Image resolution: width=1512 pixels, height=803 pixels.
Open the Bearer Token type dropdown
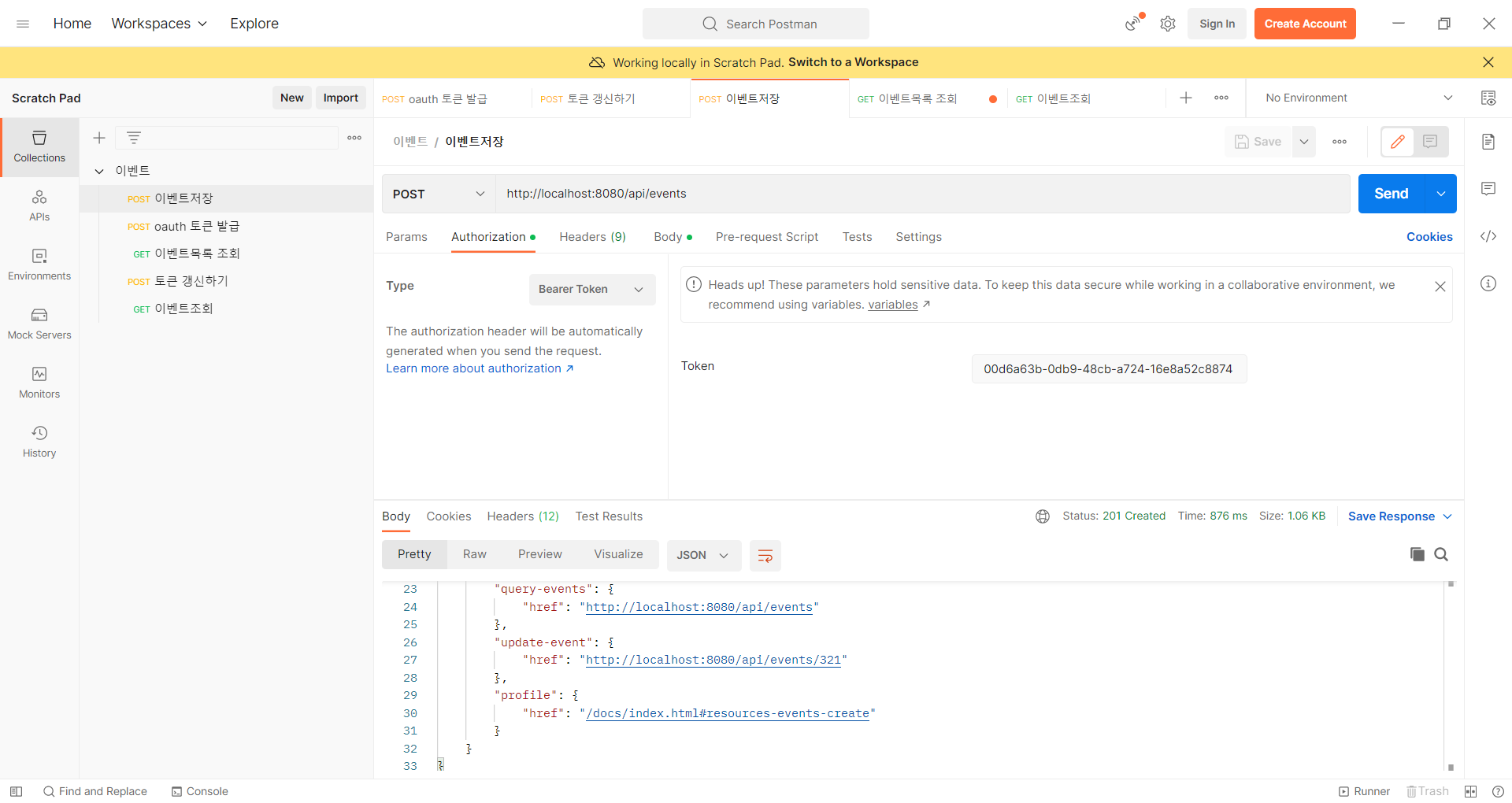click(x=592, y=290)
